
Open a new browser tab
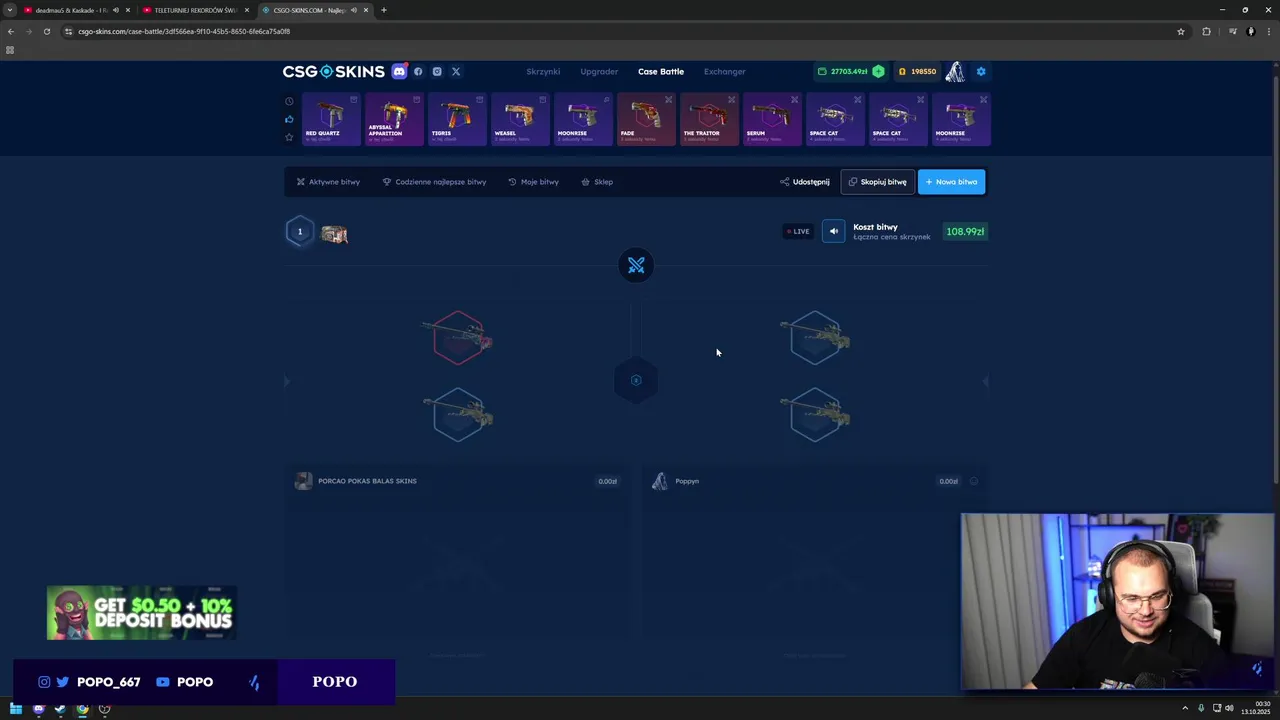point(384,10)
